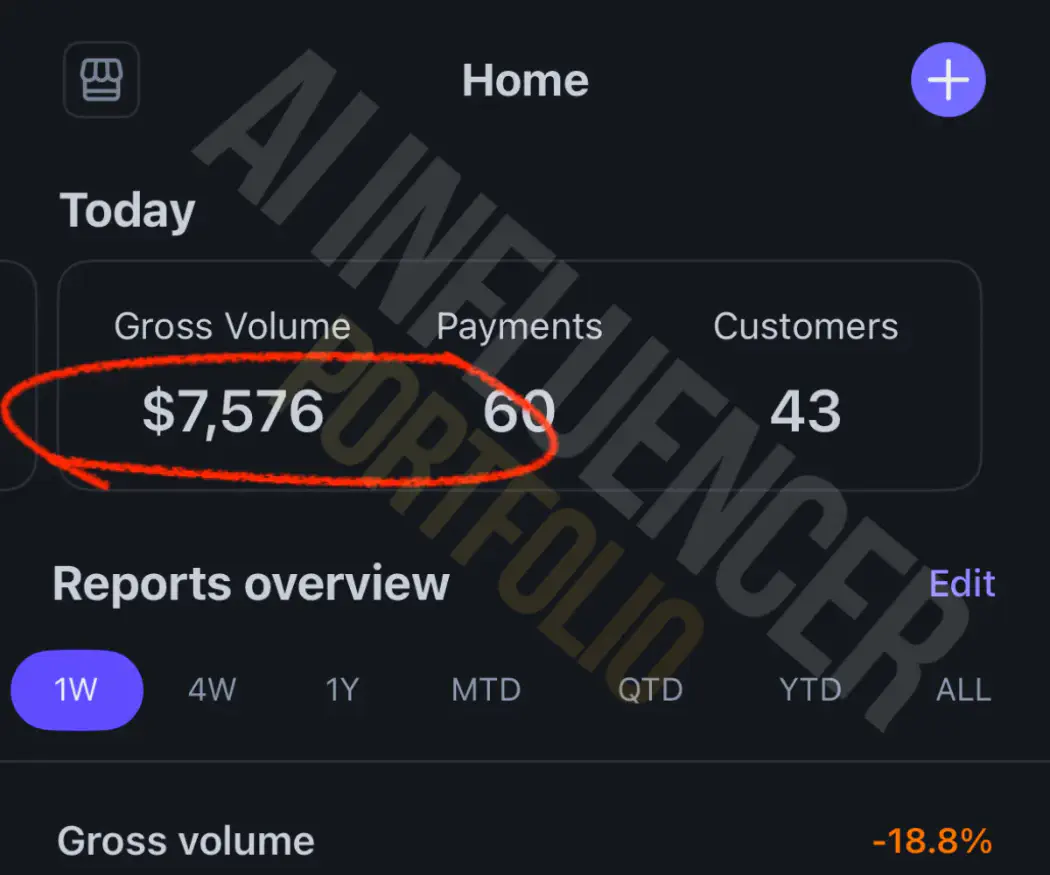Select the QTD range tab
The height and width of the screenshot is (875, 1050).
coord(650,690)
